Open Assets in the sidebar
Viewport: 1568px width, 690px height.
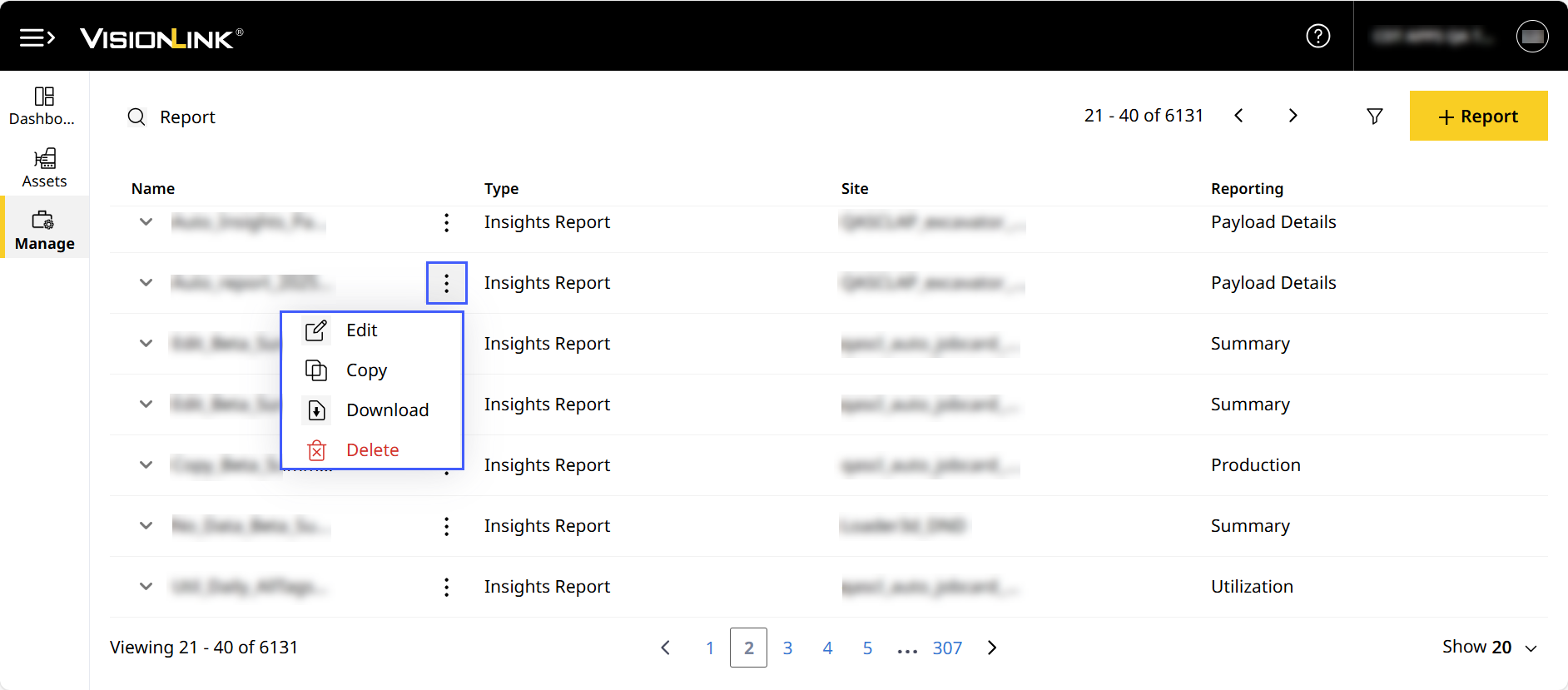[x=44, y=168]
